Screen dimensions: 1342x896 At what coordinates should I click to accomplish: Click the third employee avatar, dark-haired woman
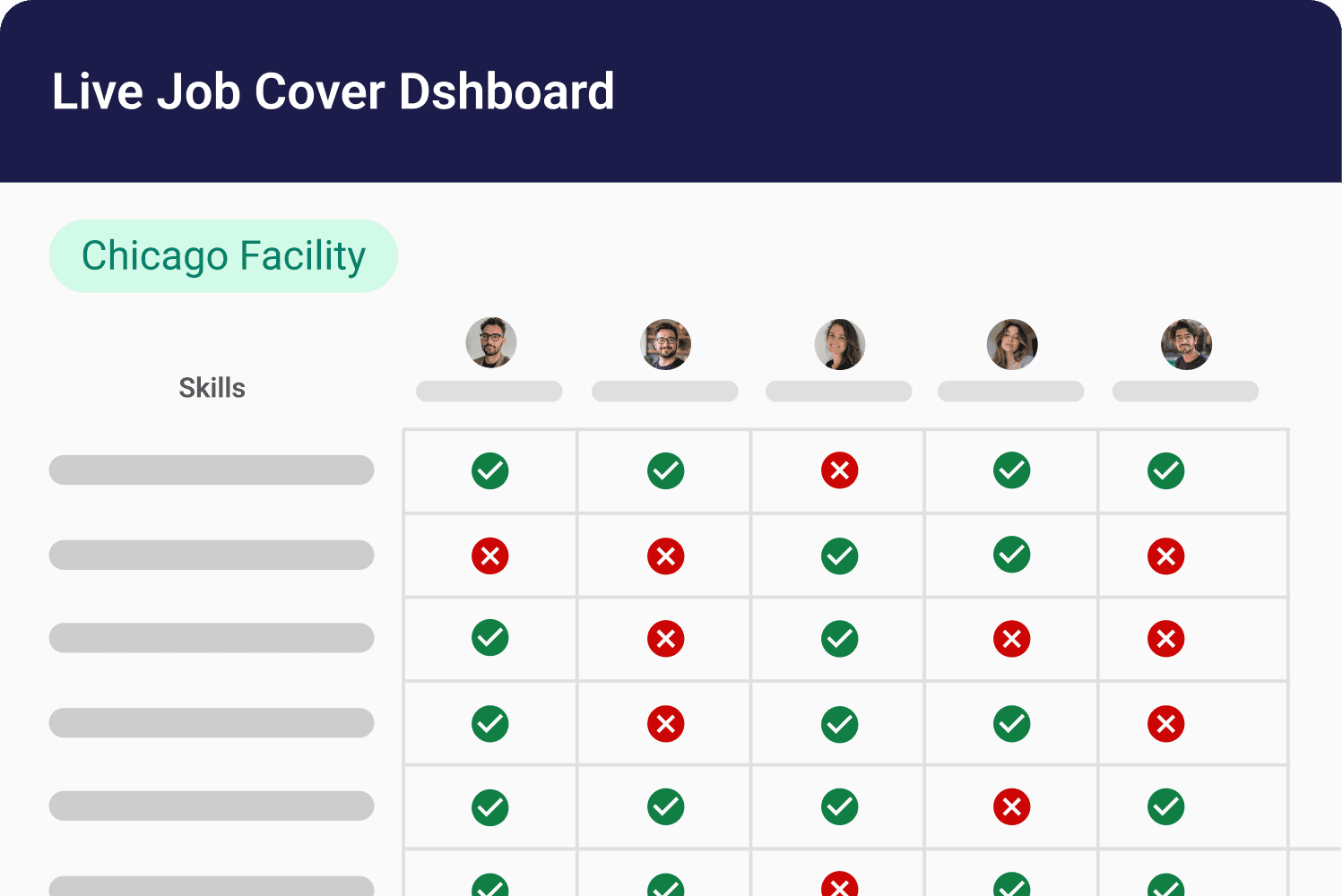(x=839, y=344)
